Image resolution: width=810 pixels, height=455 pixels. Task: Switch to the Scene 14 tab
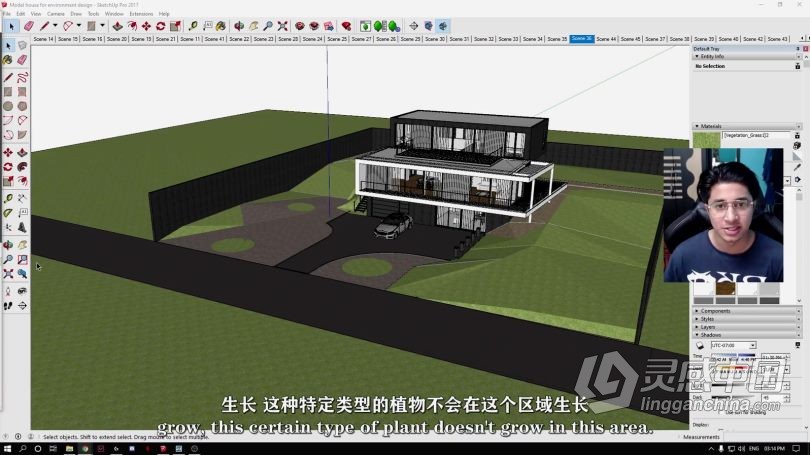tap(43, 39)
